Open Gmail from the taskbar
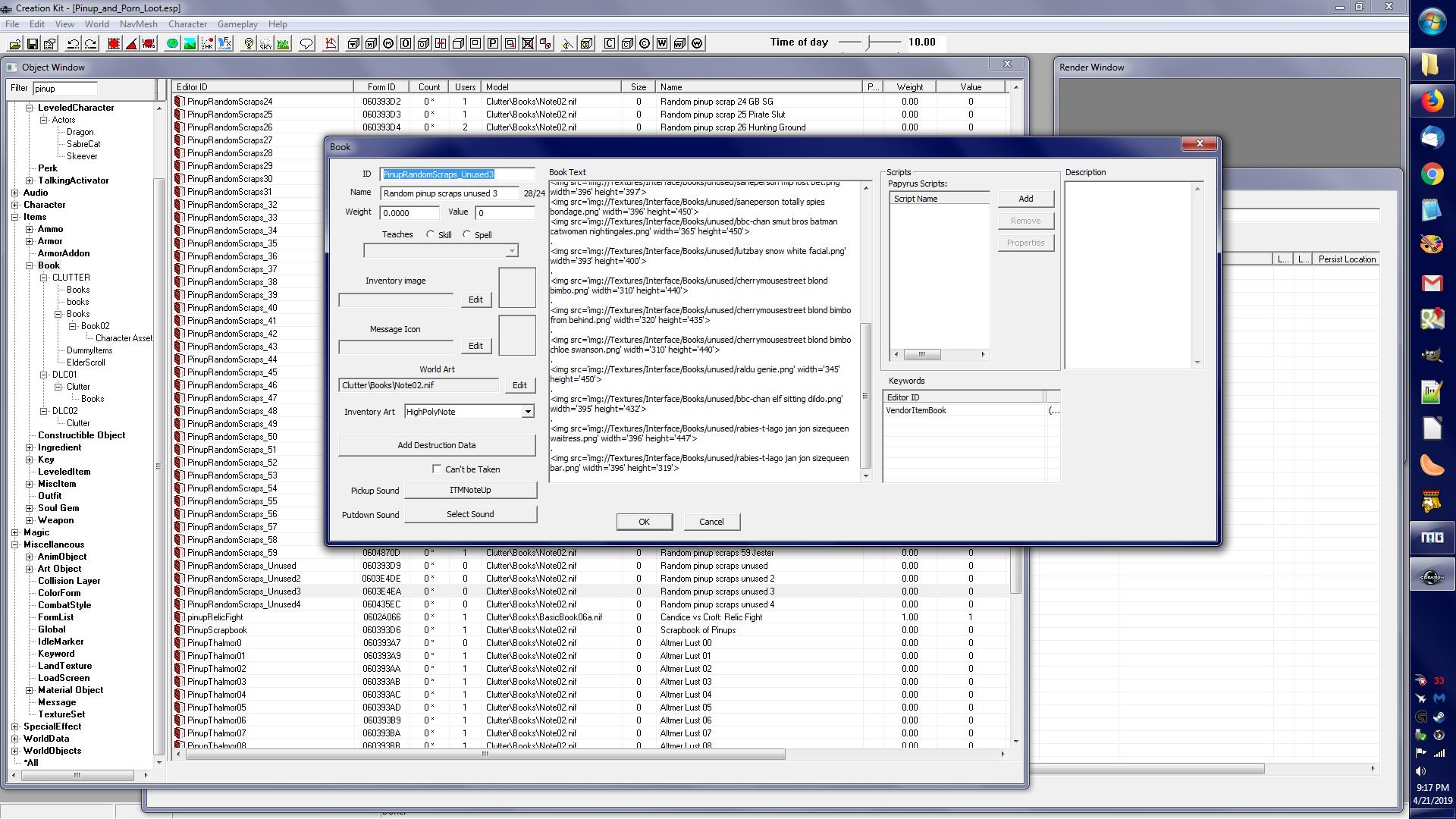The width and height of the screenshot is (1456, 819). 1432,283
